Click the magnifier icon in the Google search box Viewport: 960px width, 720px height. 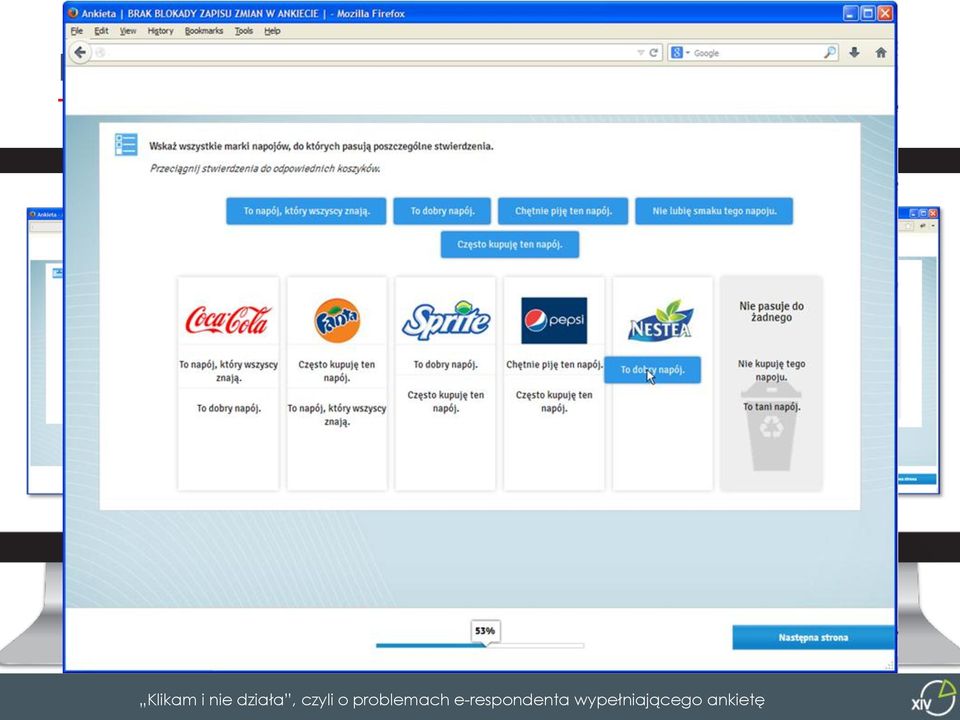830,53
